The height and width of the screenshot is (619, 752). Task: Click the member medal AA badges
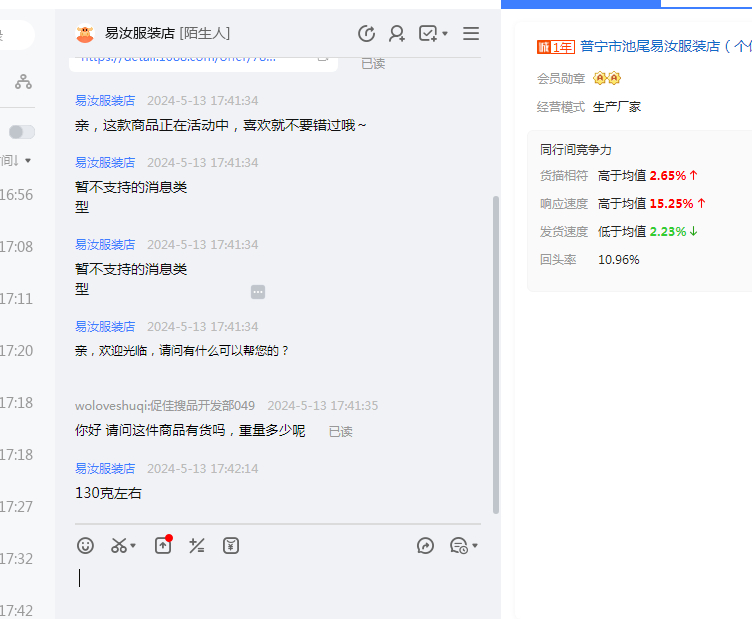tap(607, 78)
